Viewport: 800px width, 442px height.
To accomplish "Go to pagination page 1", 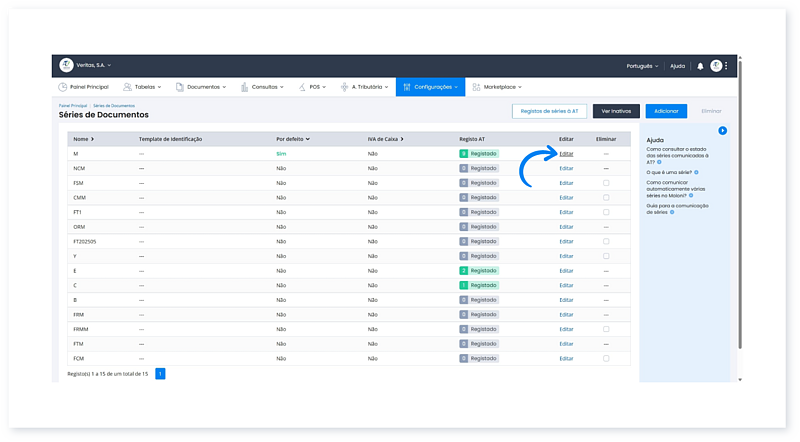I will point(160,373).
